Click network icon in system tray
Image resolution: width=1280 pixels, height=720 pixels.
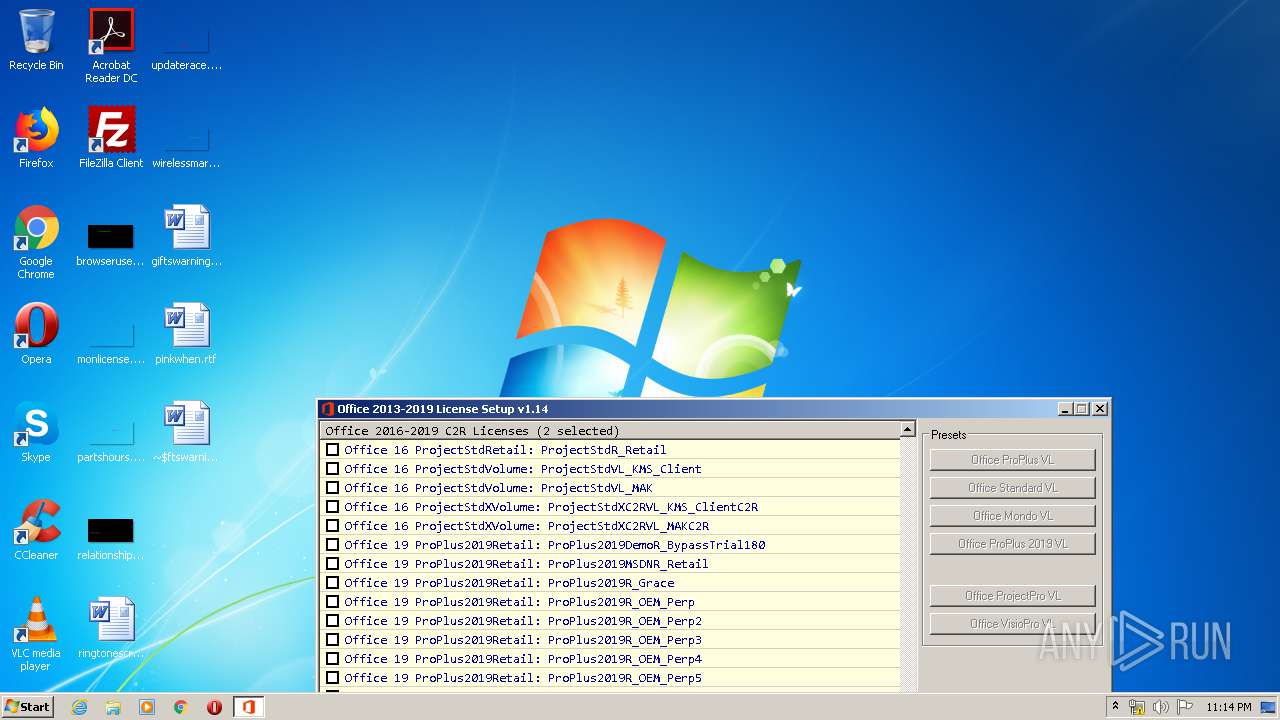coord(1137,707)
